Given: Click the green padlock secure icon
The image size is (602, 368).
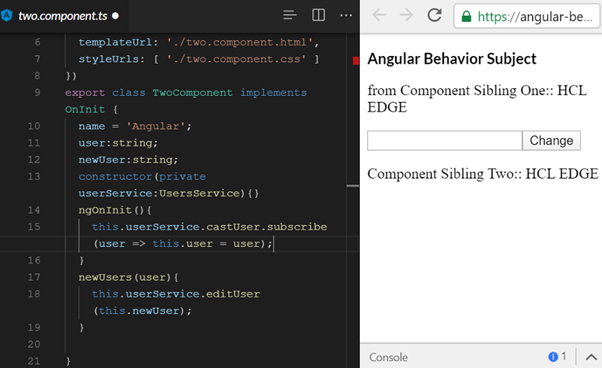Looking at the screenshot, I should point(466,17).
